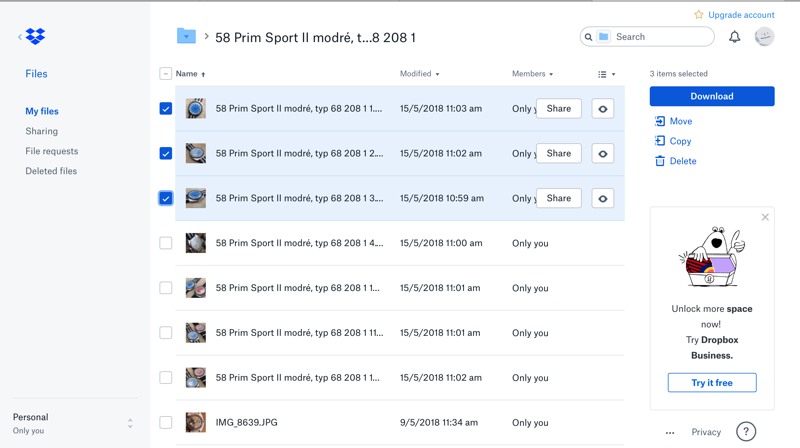
Task: Open the help question mark icon
Action: [x=746, y=432]
